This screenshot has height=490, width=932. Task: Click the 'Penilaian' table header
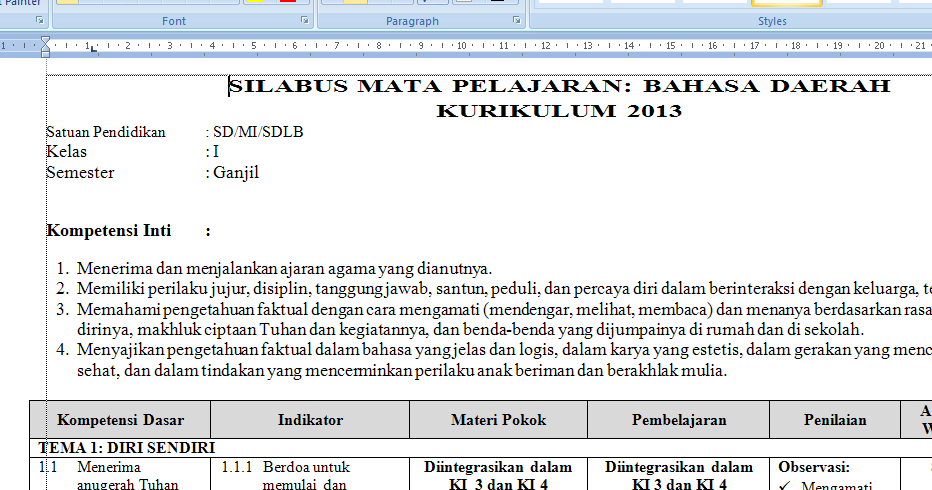point(835,420)
